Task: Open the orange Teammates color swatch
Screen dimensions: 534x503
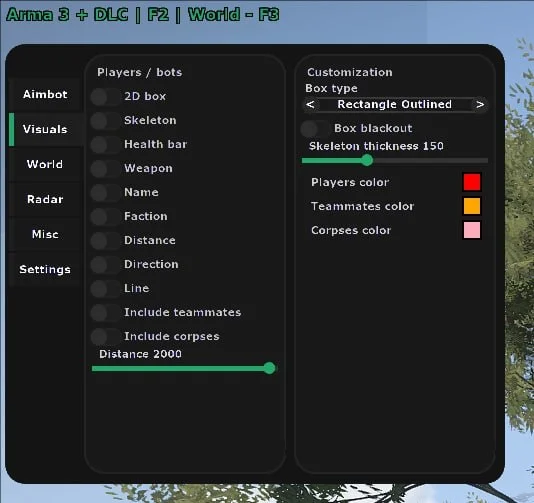Action: pyautogui.click(x=472, y=206)
